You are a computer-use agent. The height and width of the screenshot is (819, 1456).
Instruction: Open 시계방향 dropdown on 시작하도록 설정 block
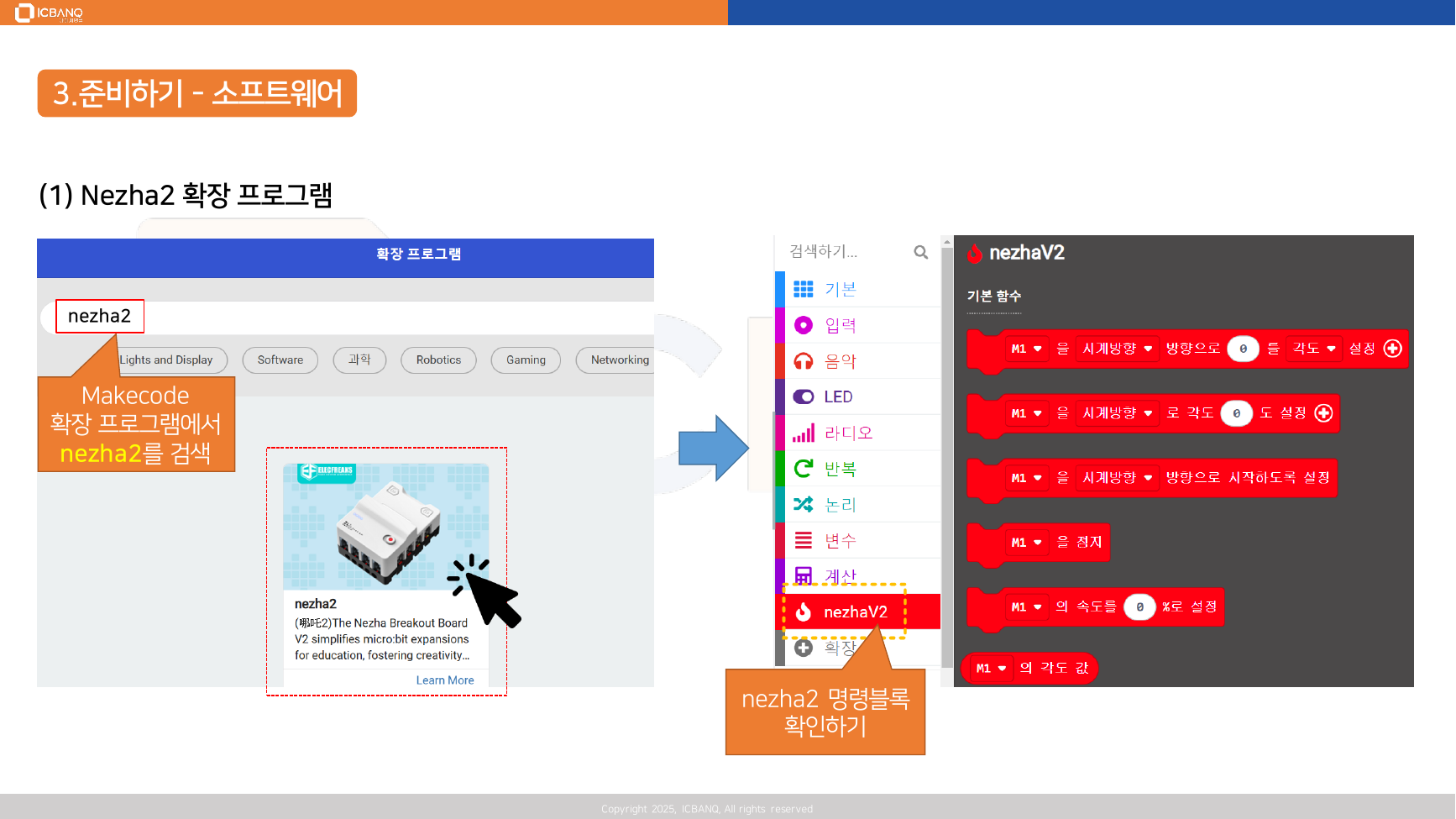(x=1117, y=478)
